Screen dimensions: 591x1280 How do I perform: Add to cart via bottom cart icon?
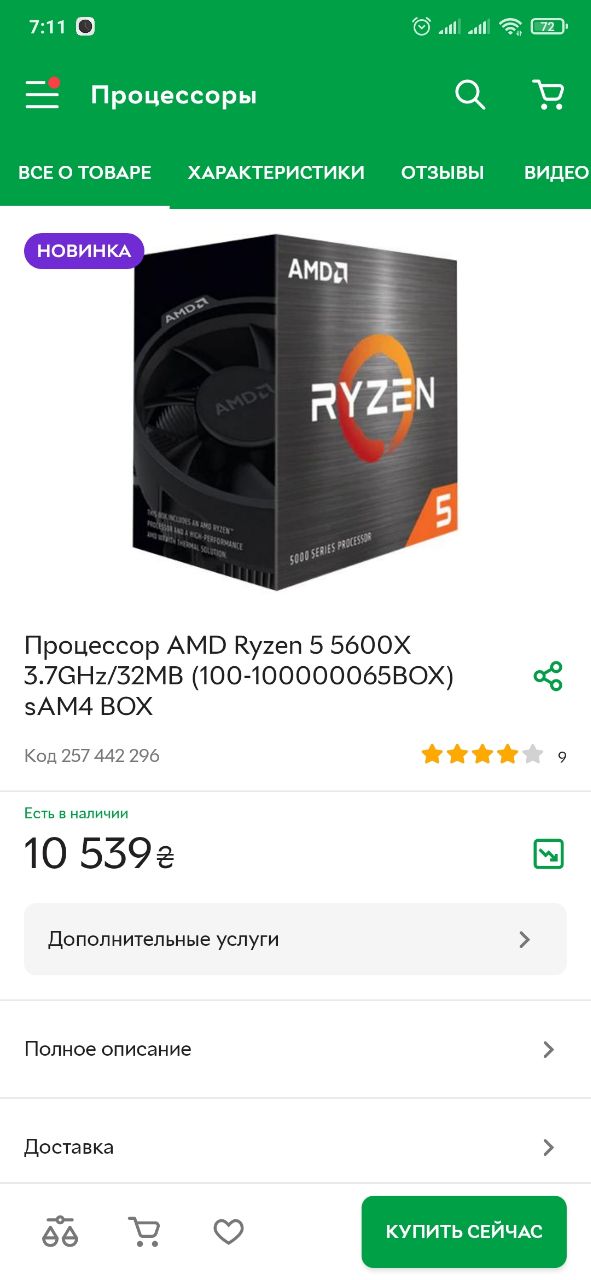pos(145,1232)
